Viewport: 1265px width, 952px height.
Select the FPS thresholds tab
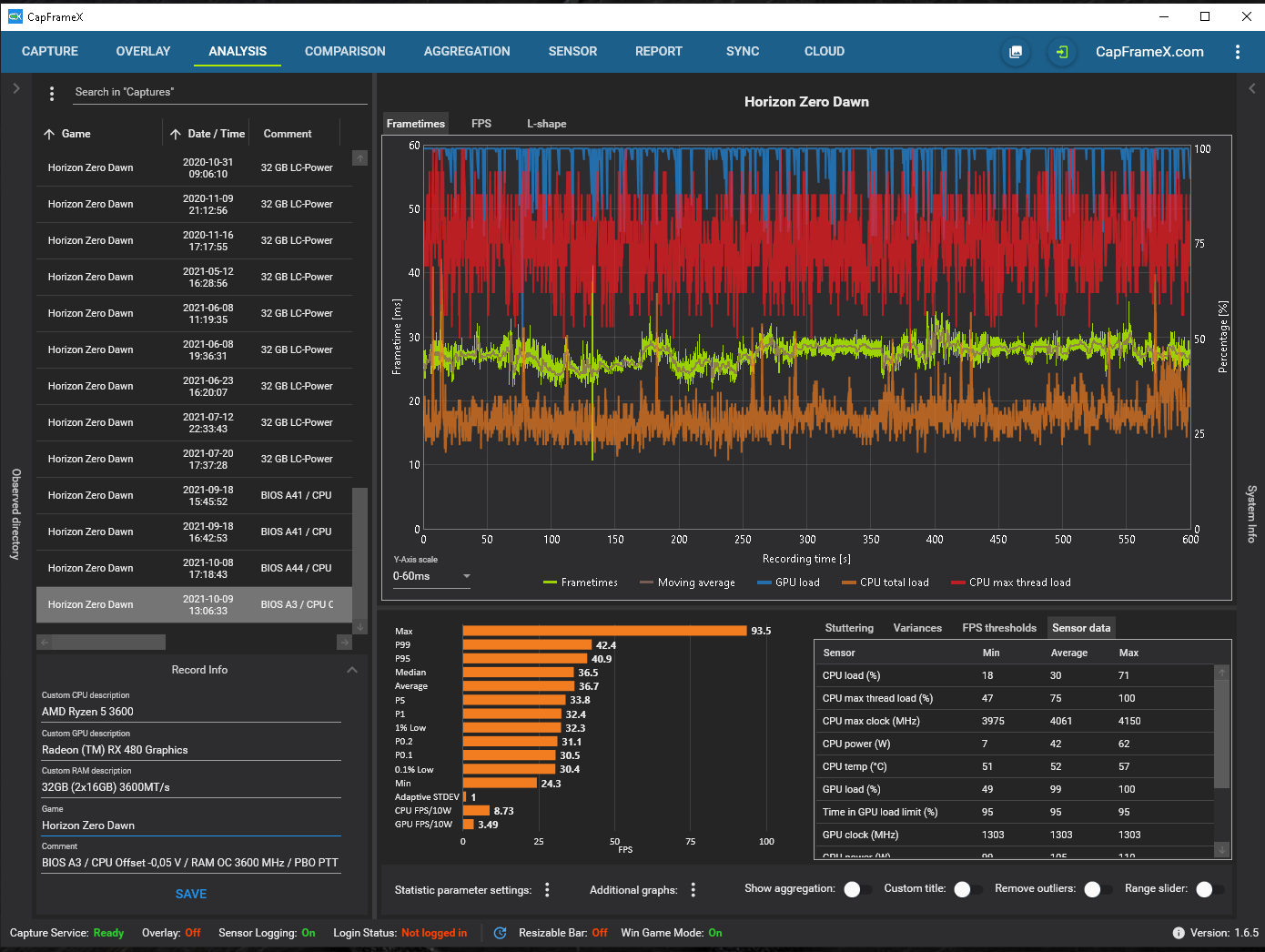[x=999, y=628]
